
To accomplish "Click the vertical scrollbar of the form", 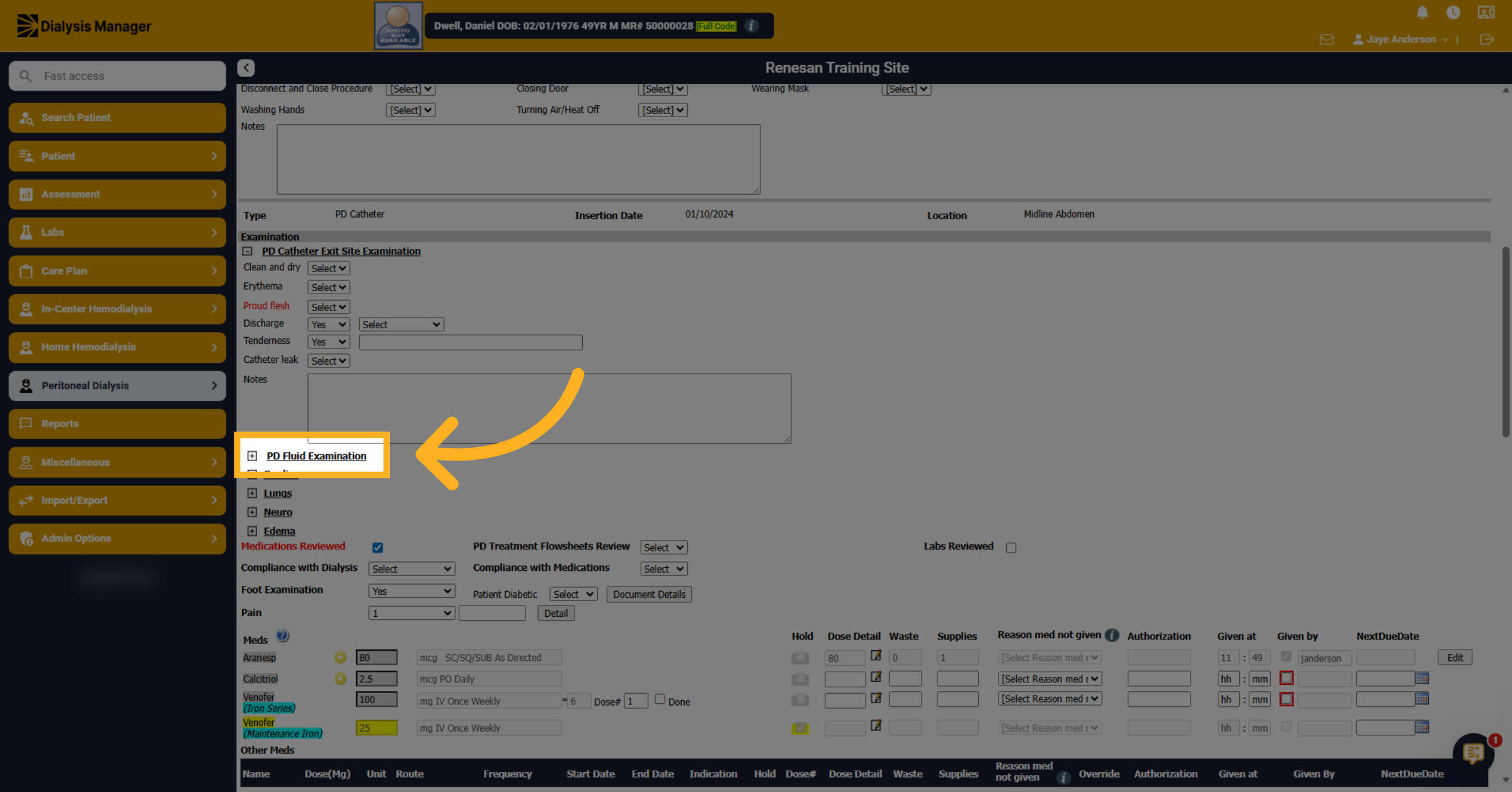I will point(1506,342).
